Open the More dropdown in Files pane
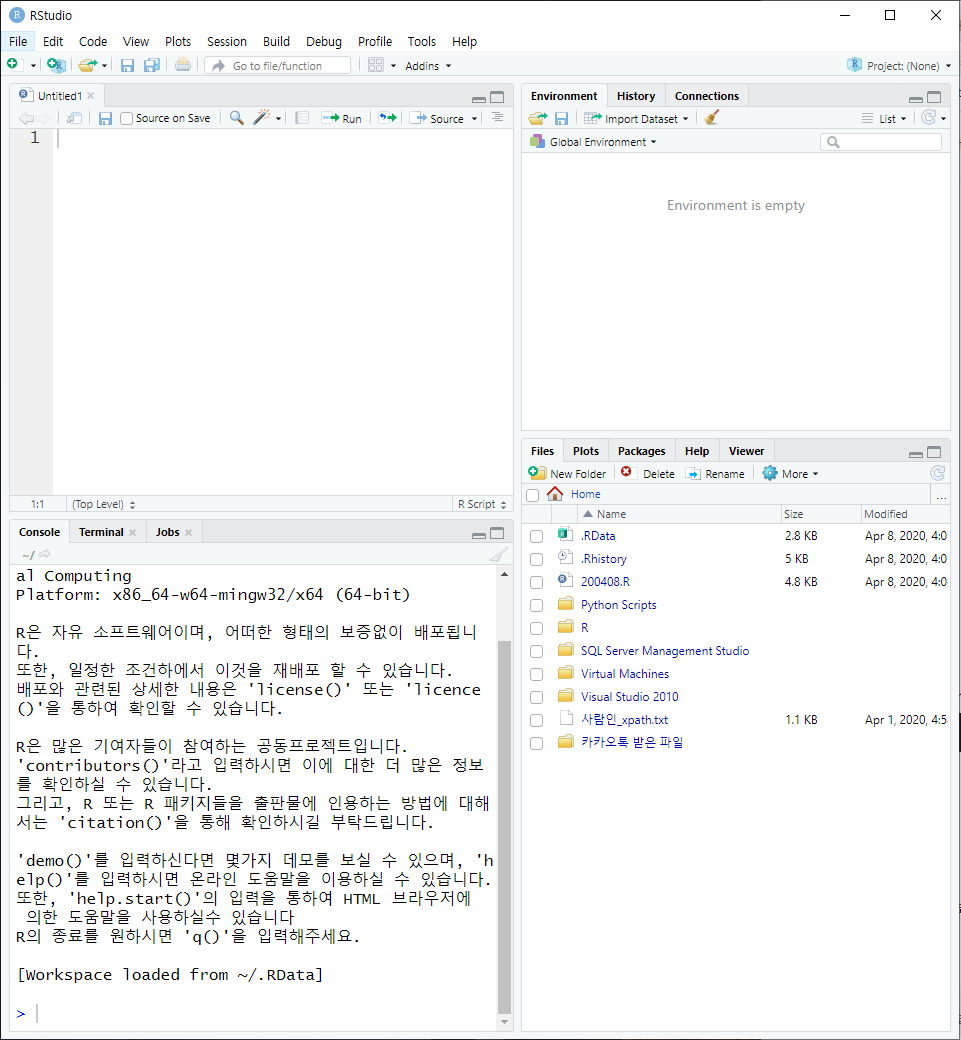961x1040 pixels. 791,474
